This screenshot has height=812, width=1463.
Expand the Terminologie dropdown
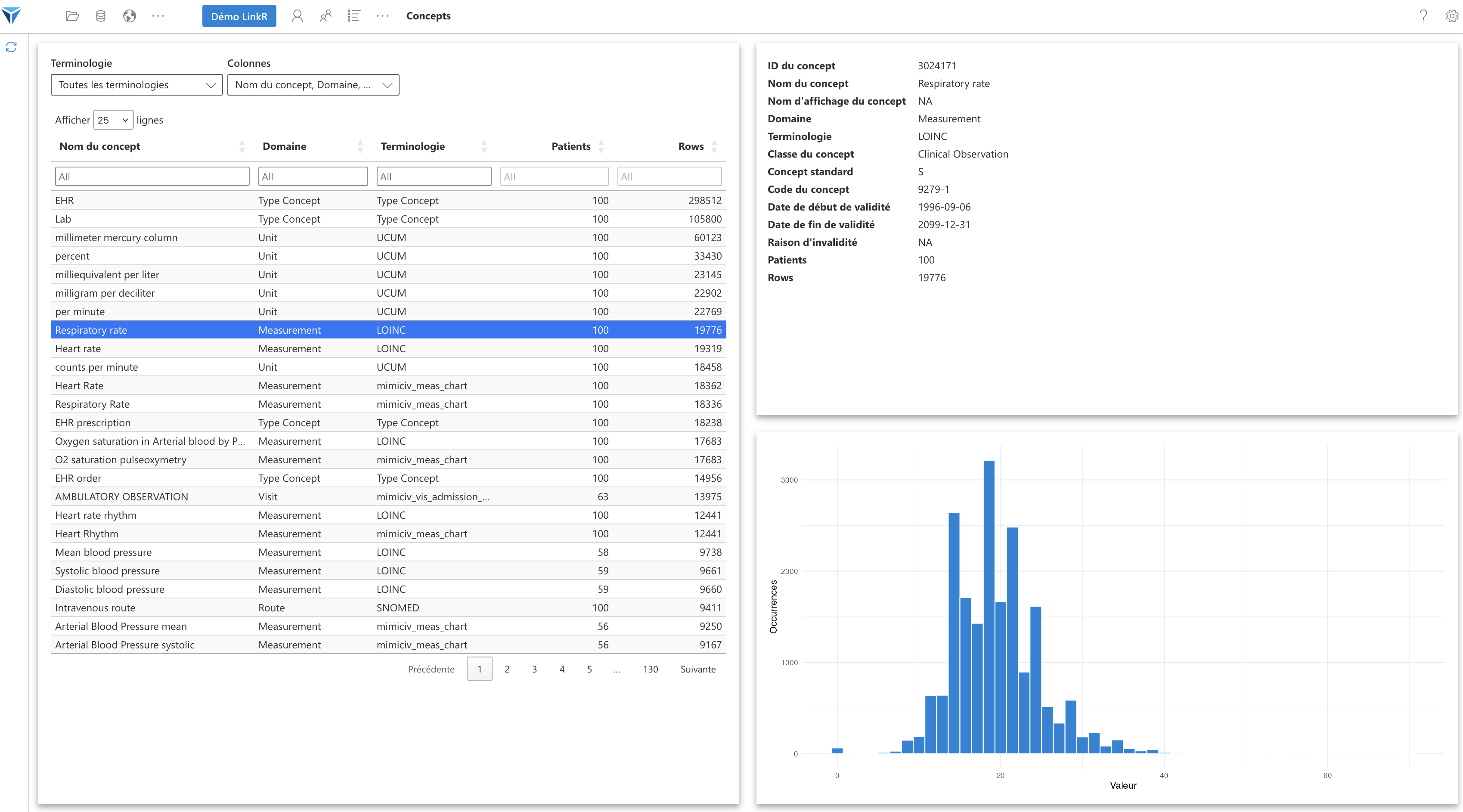(x=136, y=85)
